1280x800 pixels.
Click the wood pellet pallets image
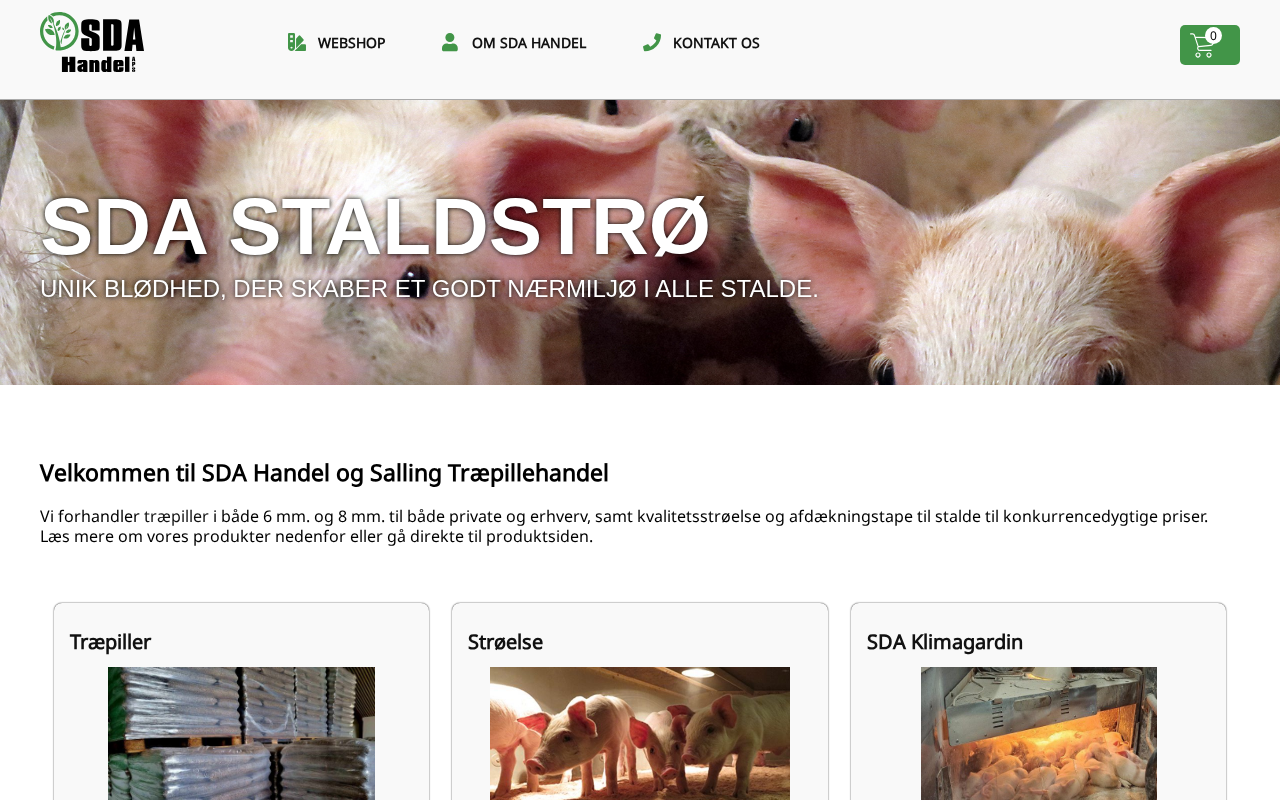point(241,733)
